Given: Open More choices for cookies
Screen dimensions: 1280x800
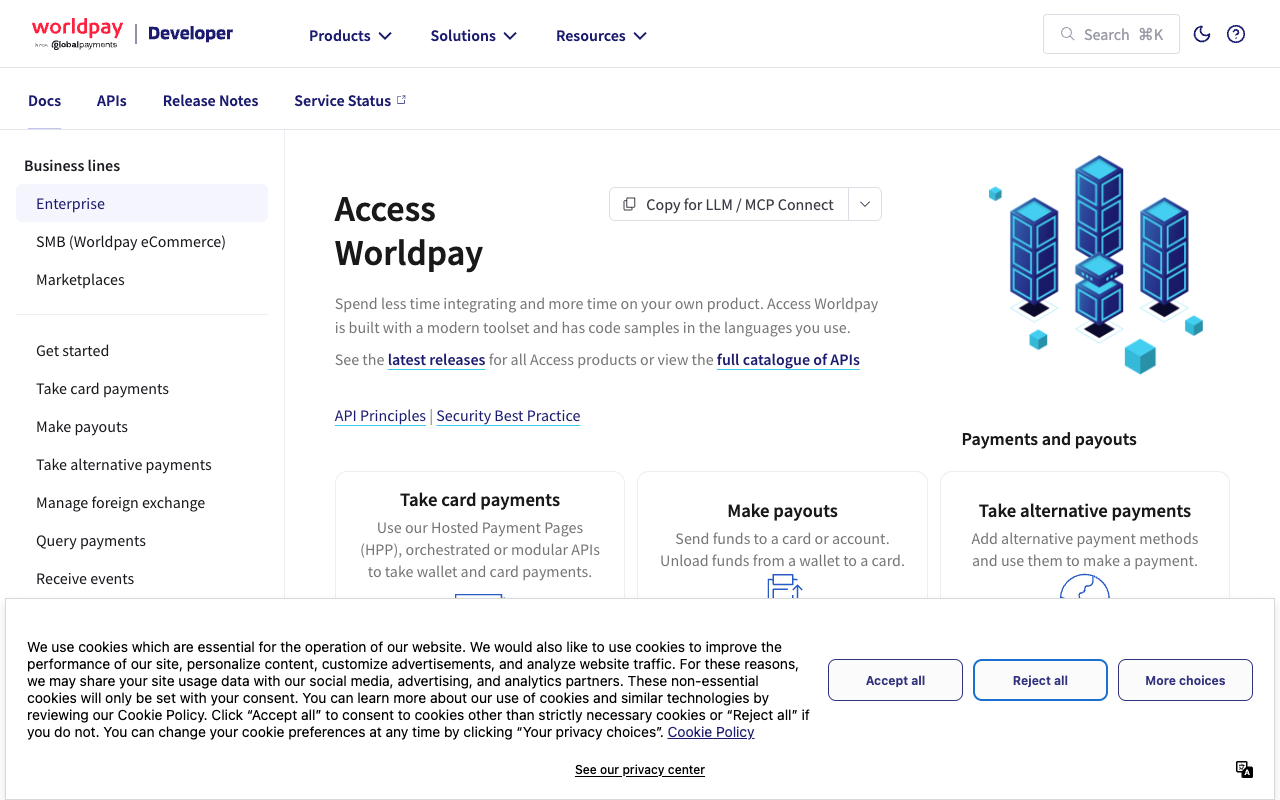Looking at the screenshot, I should 1185,680.
